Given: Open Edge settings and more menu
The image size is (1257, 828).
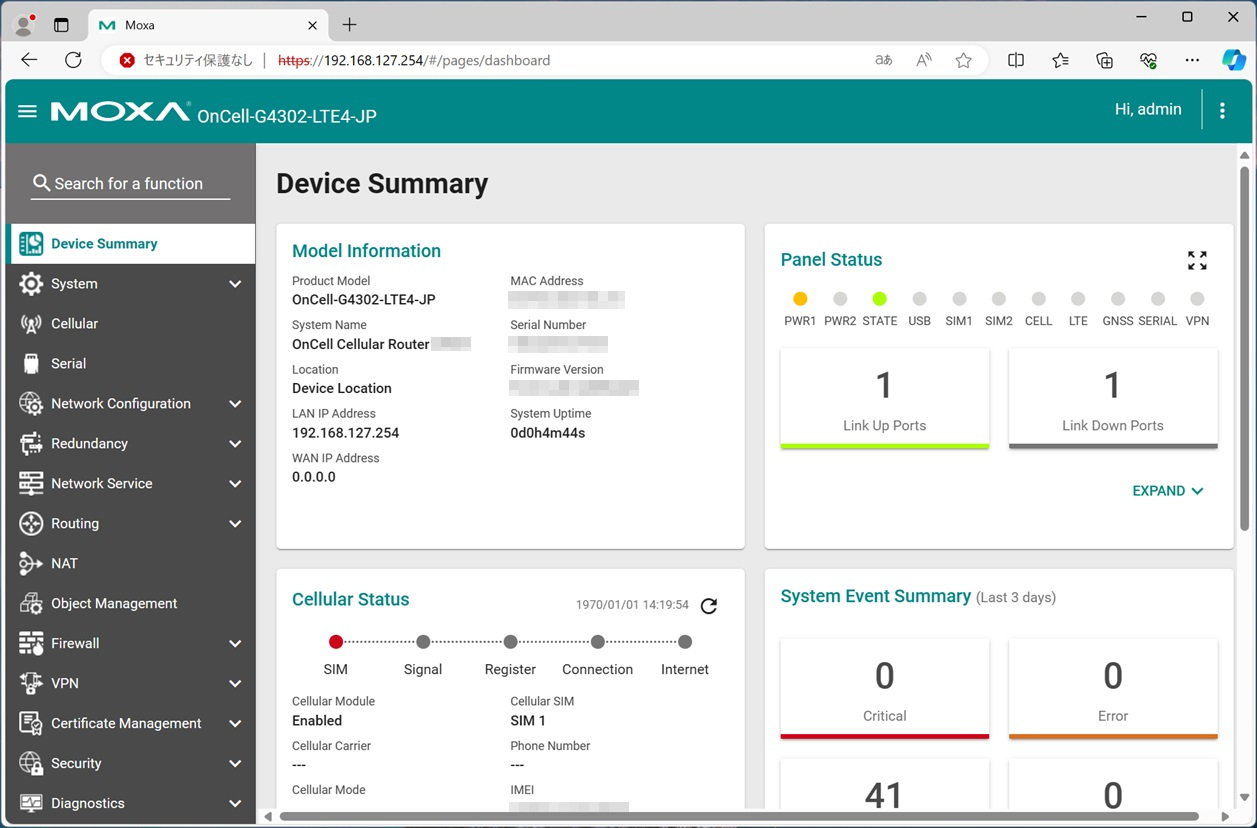Looking at the screenshot, I should coord(1192,60).
